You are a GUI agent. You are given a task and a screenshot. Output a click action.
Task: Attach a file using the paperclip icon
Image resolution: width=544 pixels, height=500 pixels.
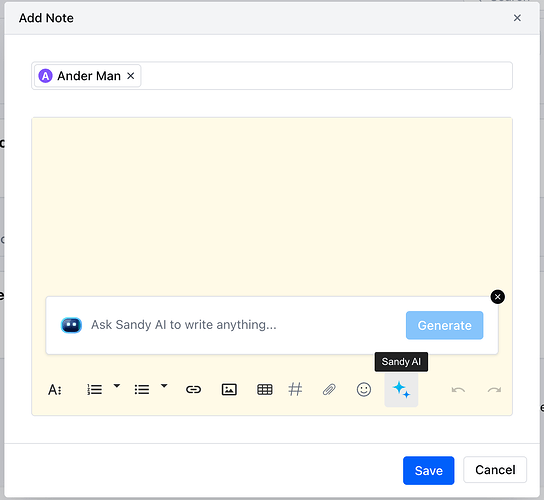(x=329, y=390)
